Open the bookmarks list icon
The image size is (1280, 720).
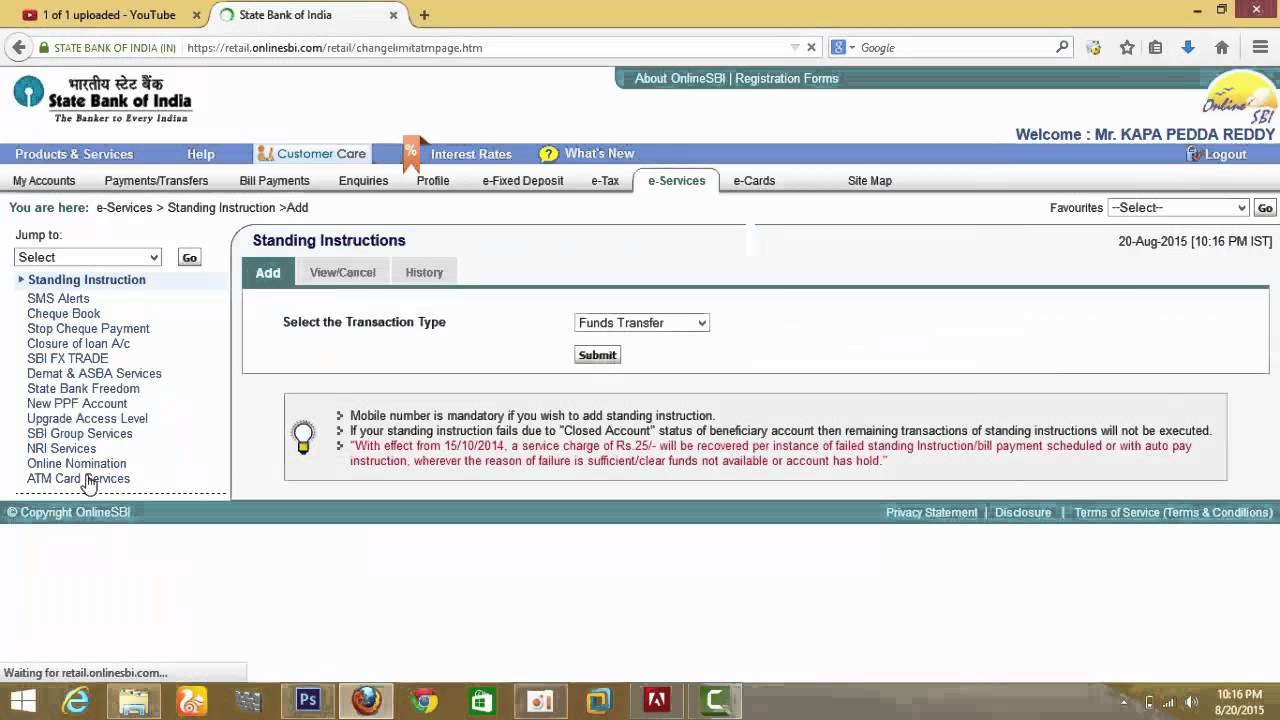1155,47
